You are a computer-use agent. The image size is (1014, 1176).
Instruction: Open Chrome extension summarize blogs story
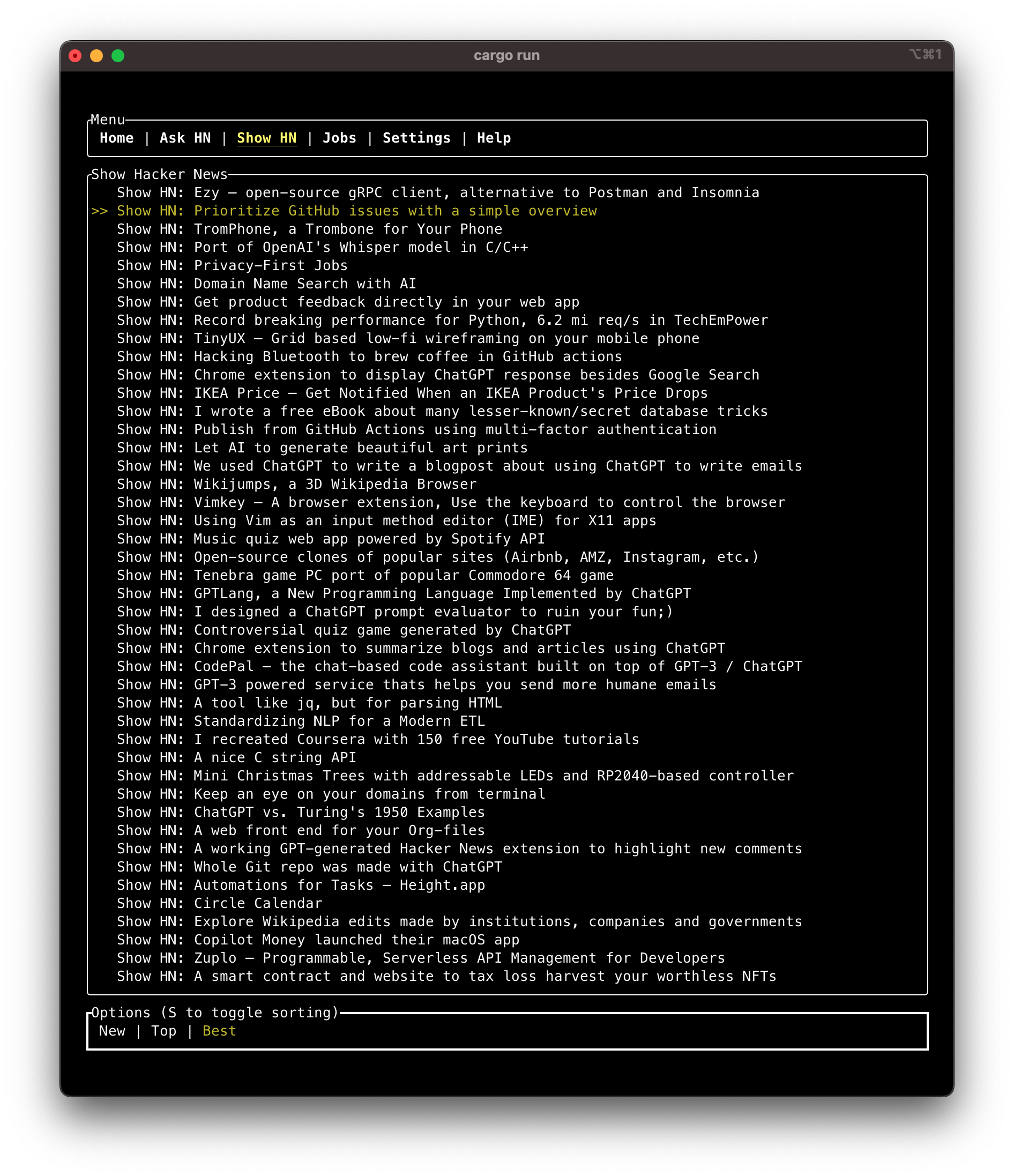[x=421, y=648]
